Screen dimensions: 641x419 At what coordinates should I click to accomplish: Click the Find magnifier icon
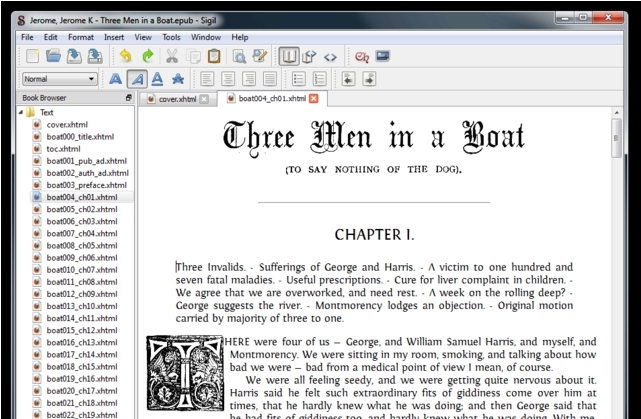point(240,56)
